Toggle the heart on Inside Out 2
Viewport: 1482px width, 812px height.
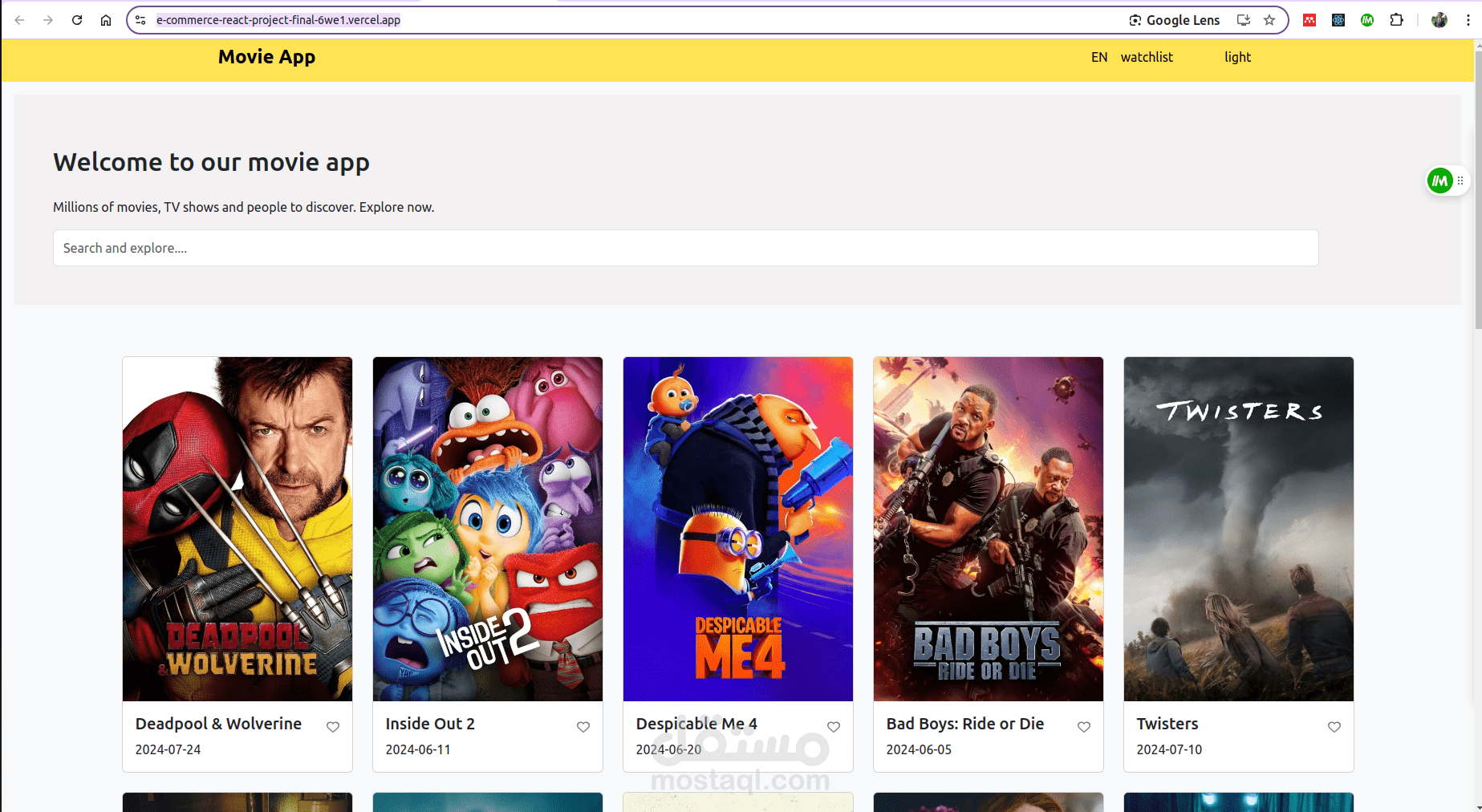pos(583,727)
